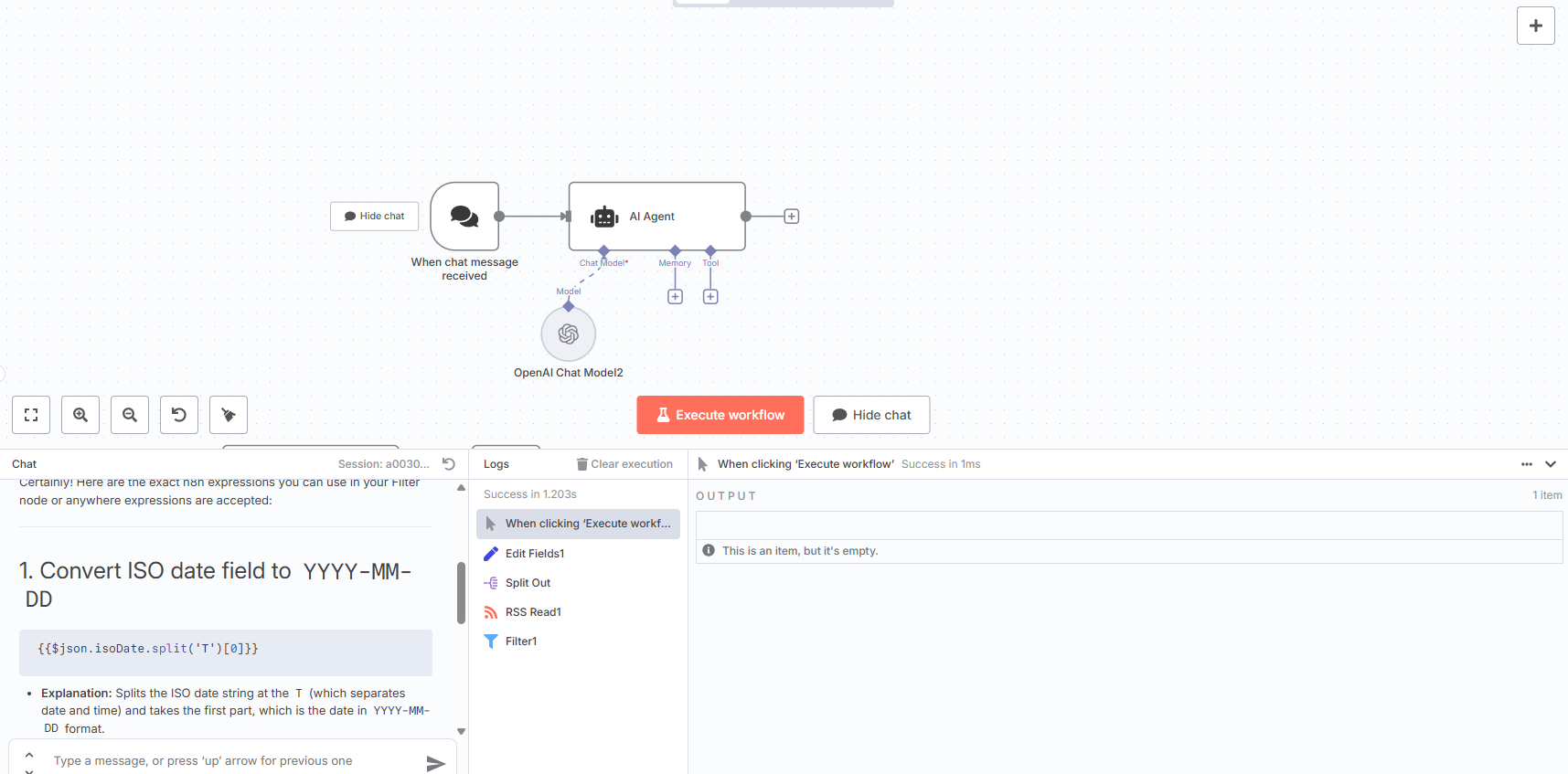Click the 'Success in 1.203s' text
Viewport: 1568px width, 774px height.
pyautogui.click(x=530, y=494)
